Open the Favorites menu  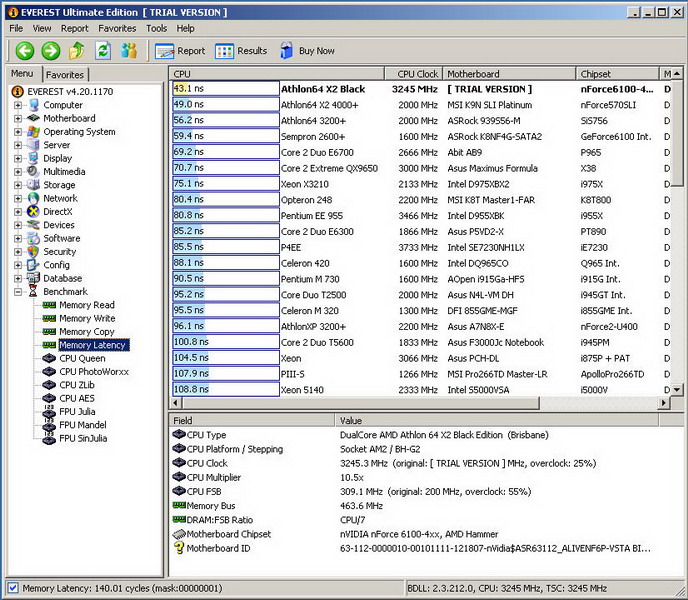pos(117,29)
